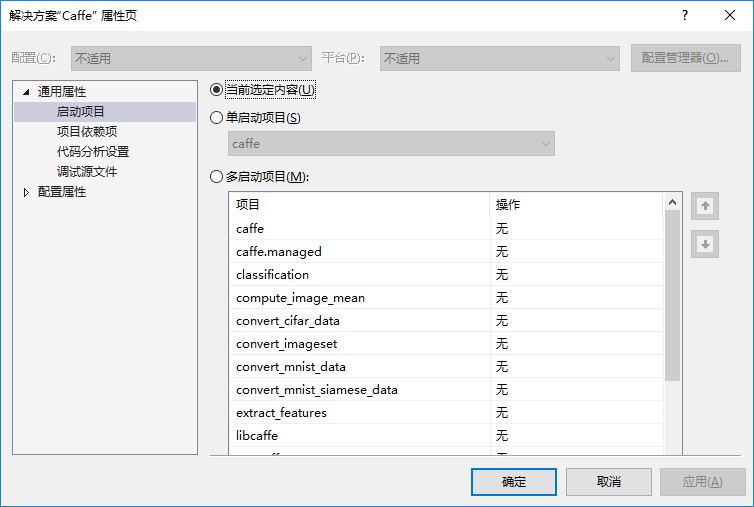
Task: Expand the 配置属性 tree node
Action: click(26, 192)
